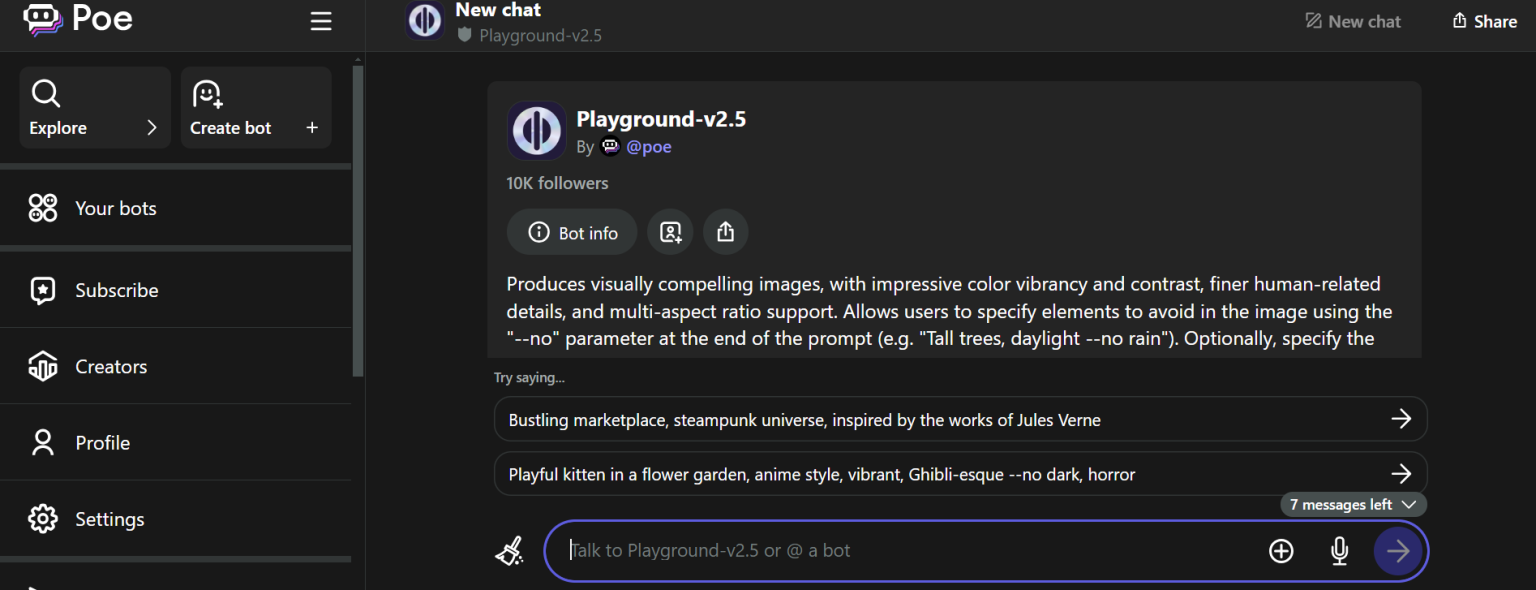The width and height of the screenshot is (1536, 590).
Task: Click the follow bot icon
Action: coord(670,232)
